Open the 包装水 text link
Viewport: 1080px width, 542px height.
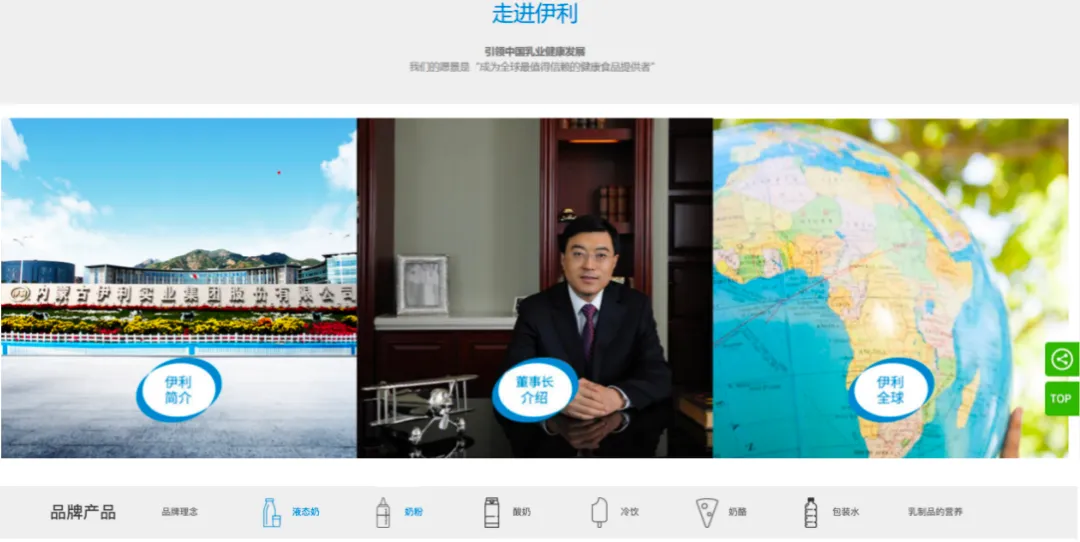click(x=845, y=512)
